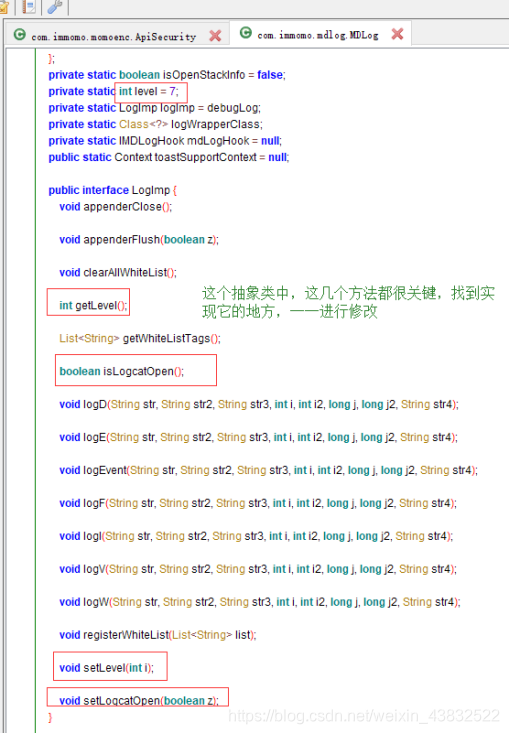The image size is (509, 734).
Task: Click the logWrapperClass field line
Action: coord(155,125)
